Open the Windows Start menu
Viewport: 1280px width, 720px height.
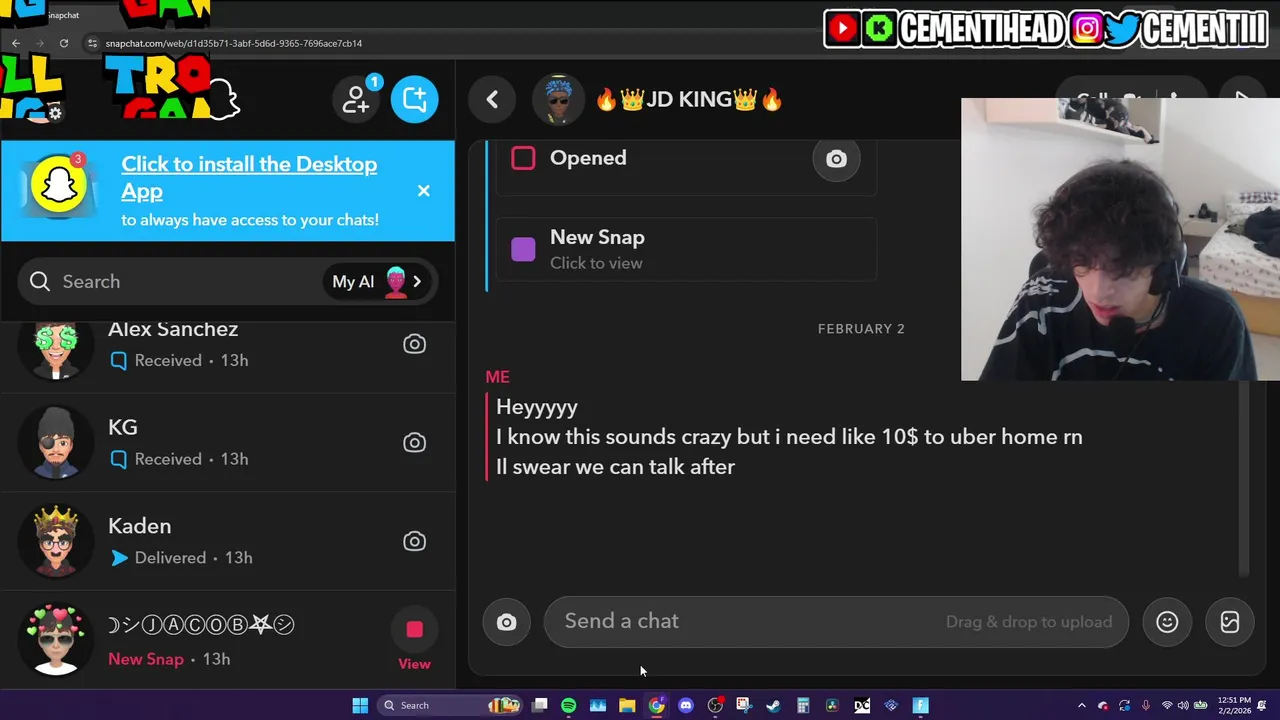click(360, 705)
